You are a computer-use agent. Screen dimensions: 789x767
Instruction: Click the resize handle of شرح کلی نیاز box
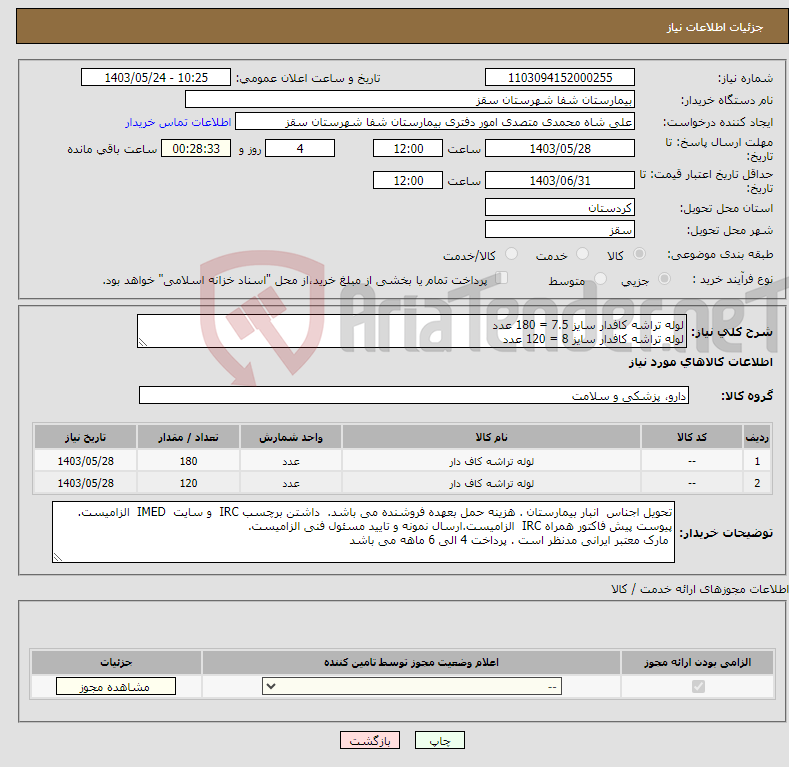coord(143,343)
